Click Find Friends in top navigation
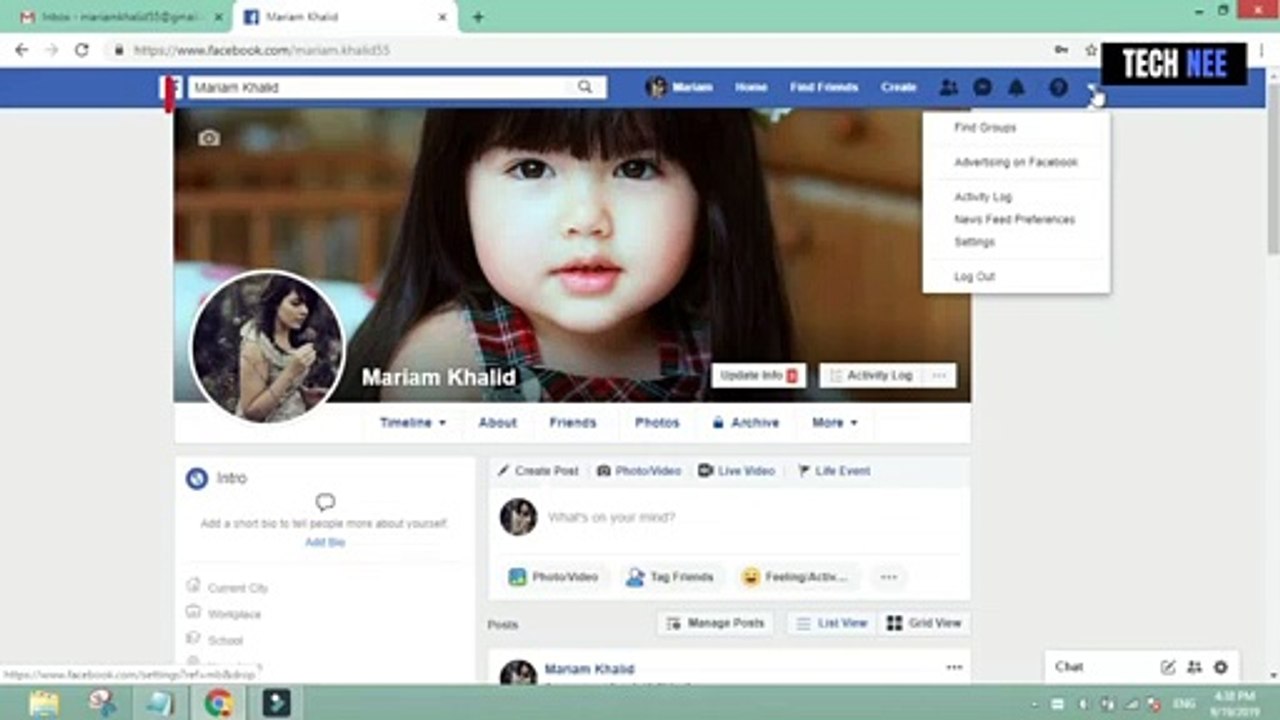The height and width of the screenshot is (720, 1280). click(824, 87)
